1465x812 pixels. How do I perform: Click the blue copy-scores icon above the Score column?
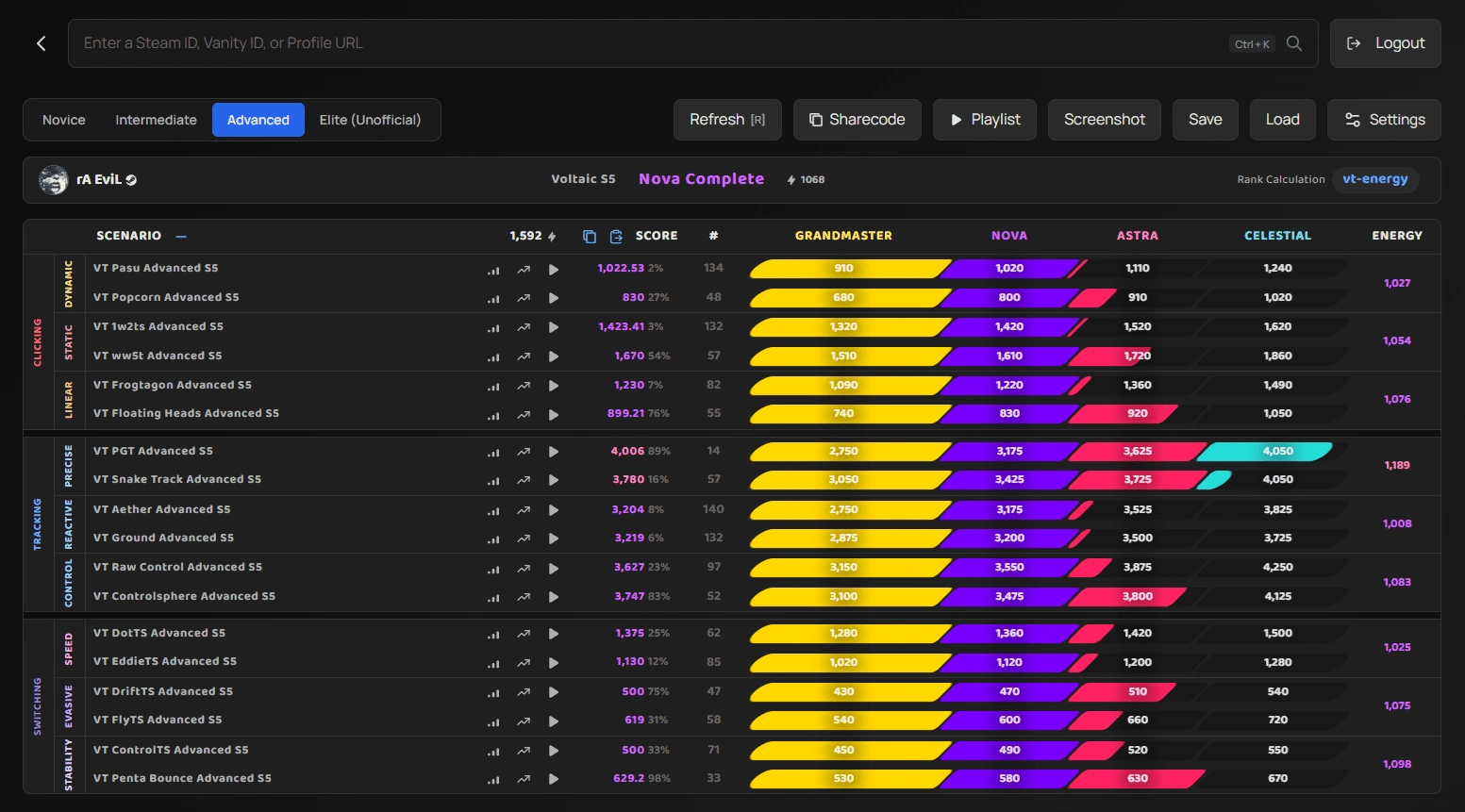[x=589, y=236]
